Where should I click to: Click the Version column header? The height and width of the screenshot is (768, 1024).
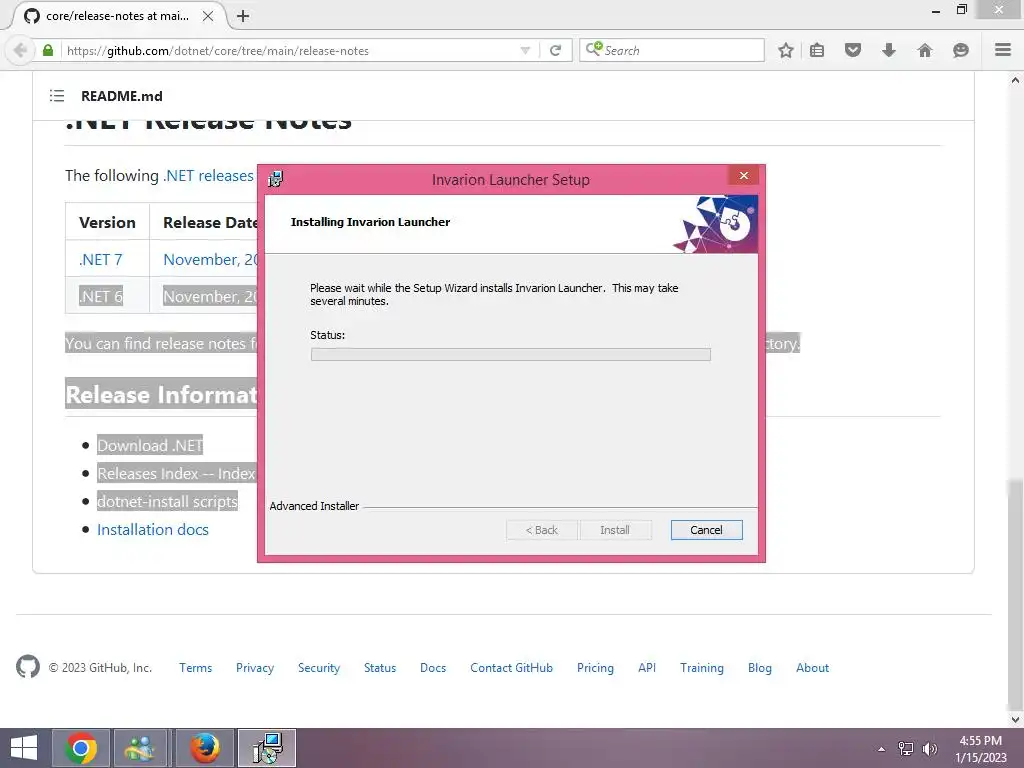[107, 222]
